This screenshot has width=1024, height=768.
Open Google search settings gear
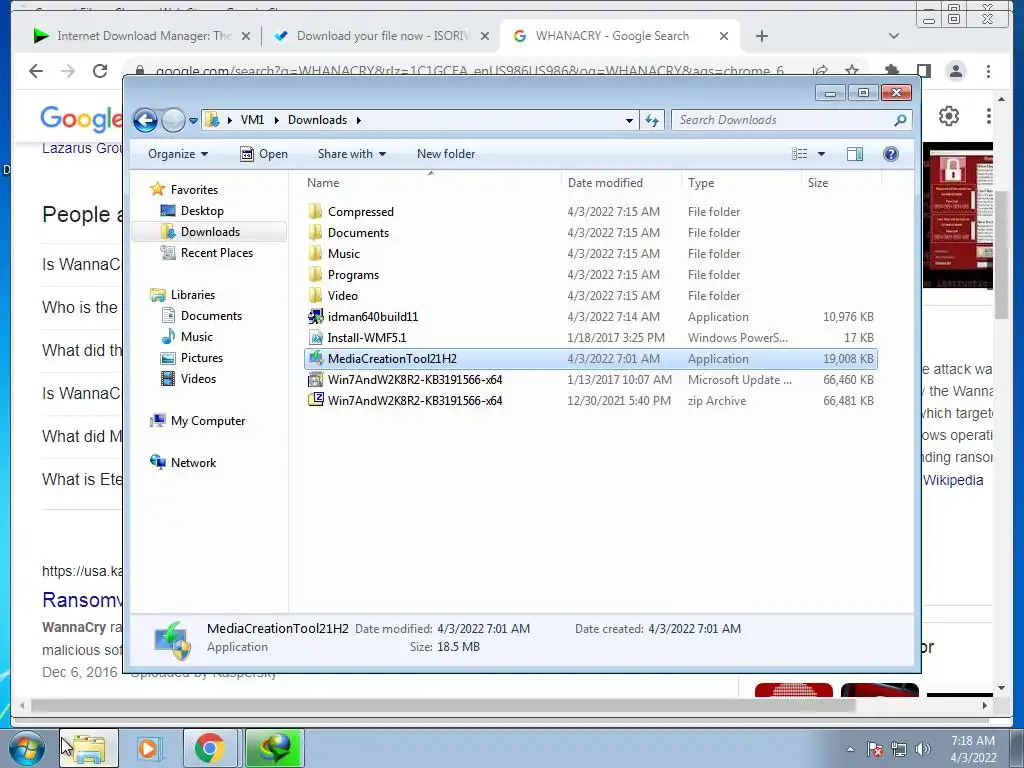[x=948, y=116]
